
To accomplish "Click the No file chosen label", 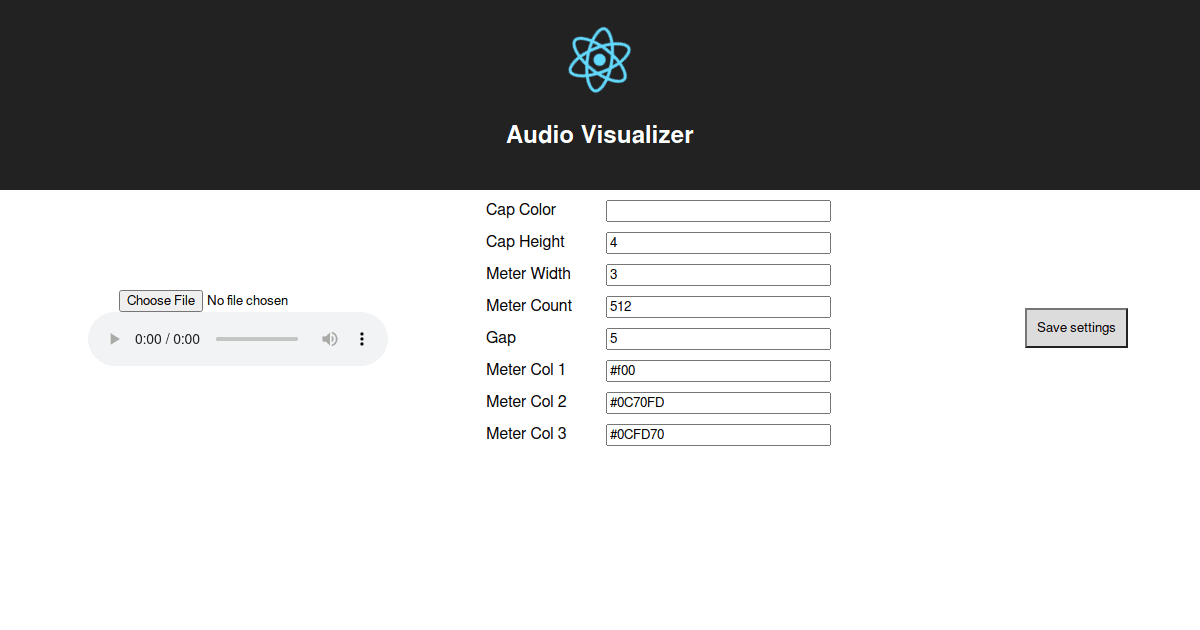I will point(246,300).
